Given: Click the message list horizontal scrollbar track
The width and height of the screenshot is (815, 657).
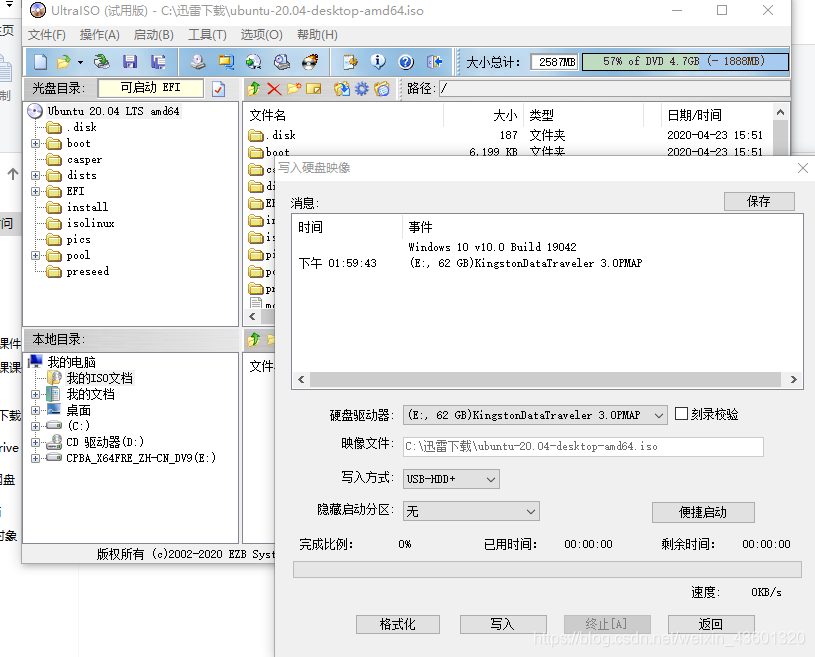Looking at the screenshot, I should (546, 379).
